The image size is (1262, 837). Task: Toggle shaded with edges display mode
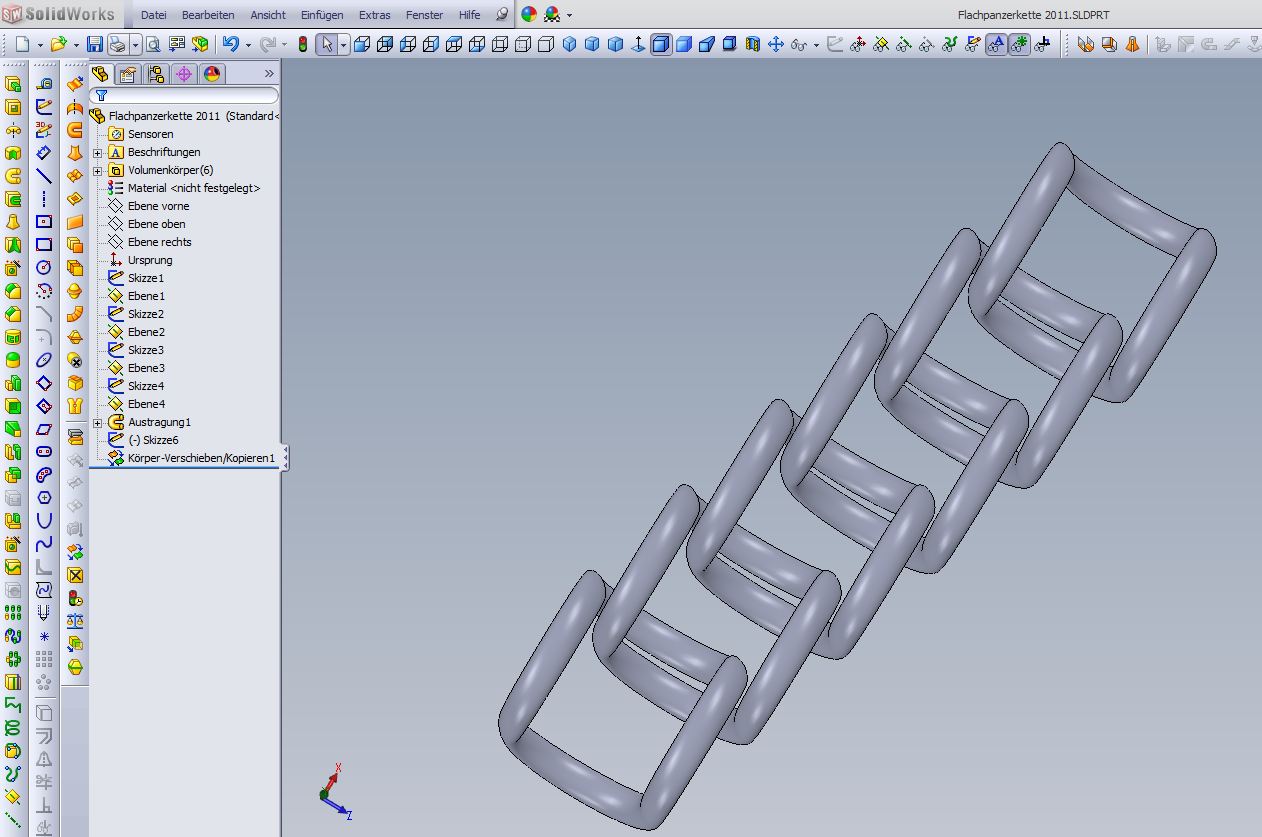661,44
